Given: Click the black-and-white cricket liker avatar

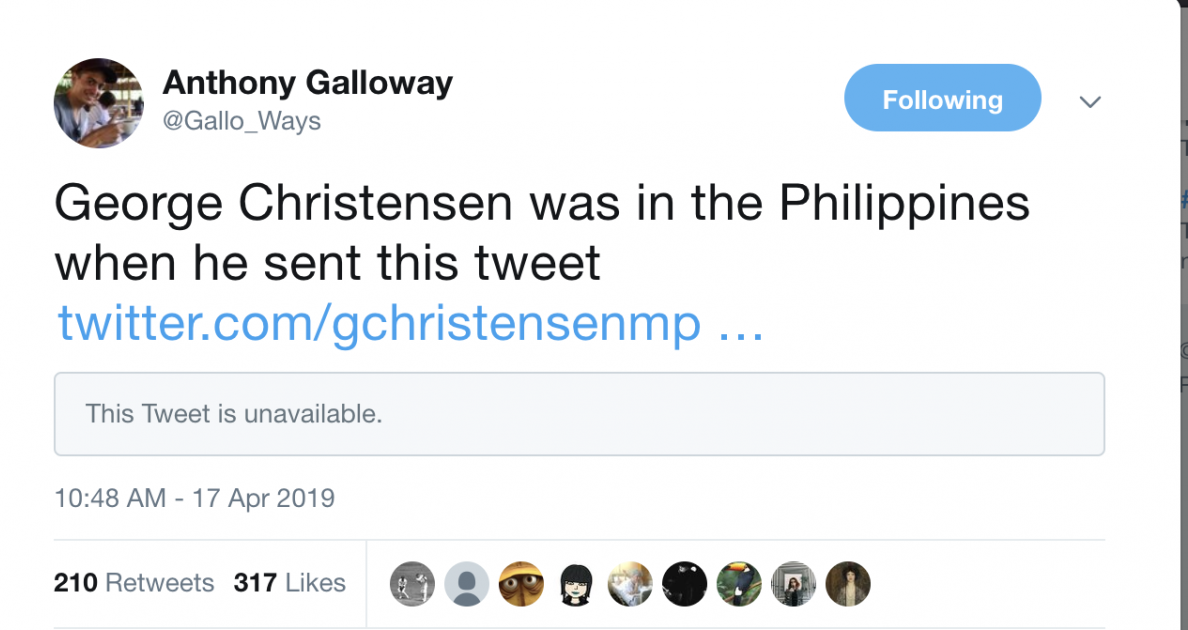Looking at the screenshot, I should click(412, 584).
